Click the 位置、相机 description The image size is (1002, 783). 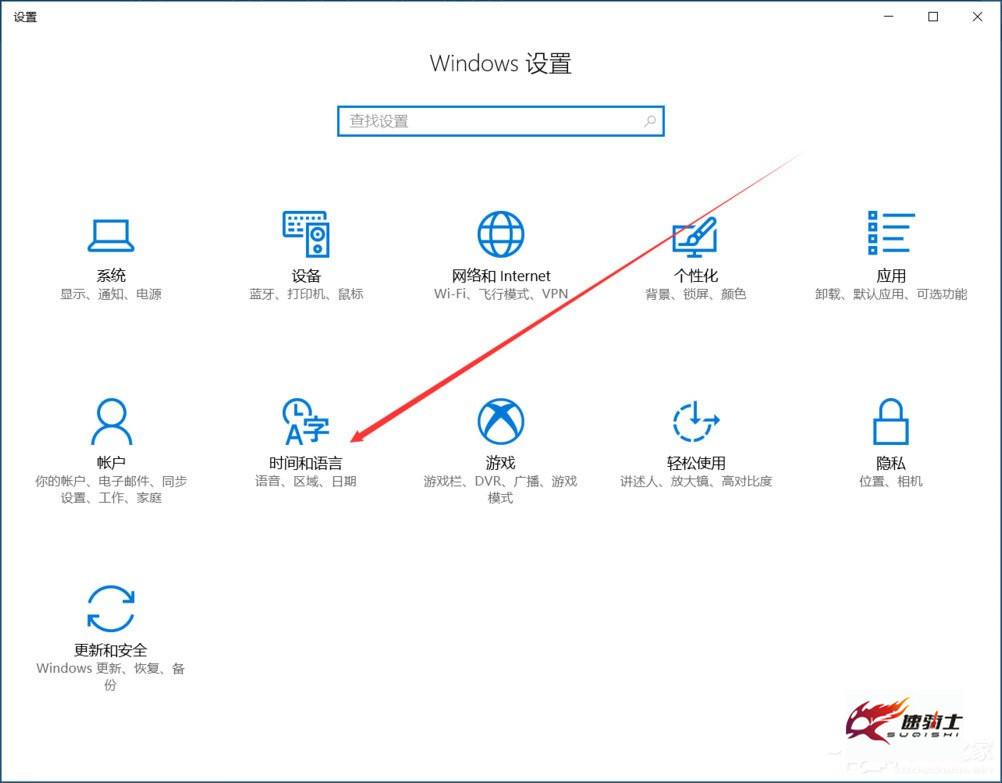click(891, 481)
